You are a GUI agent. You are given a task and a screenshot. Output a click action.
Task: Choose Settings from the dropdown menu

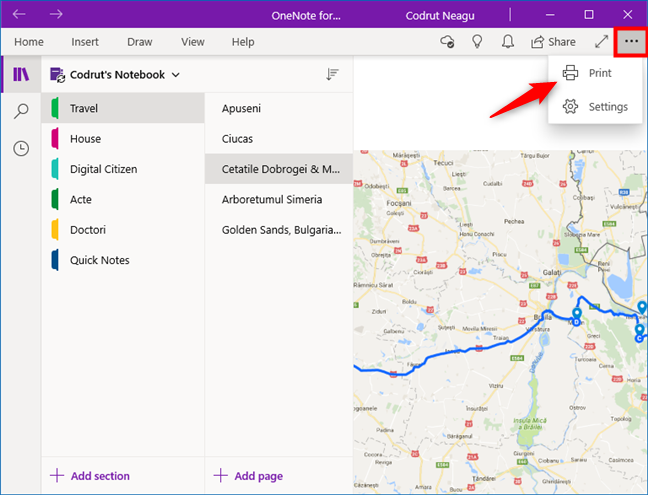[x=607, y=107]
